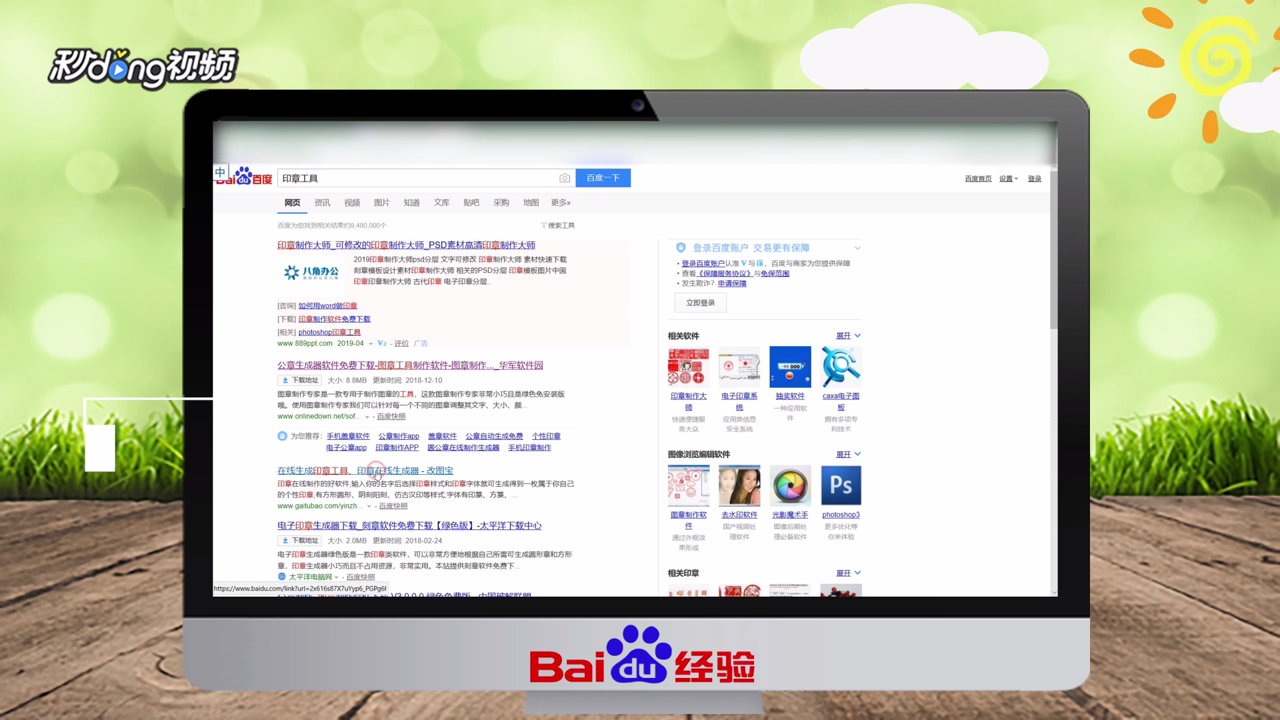Expand 图像浏览编辑软件 section with 展开
This screenshot has height=720, width=1280.
848,455
